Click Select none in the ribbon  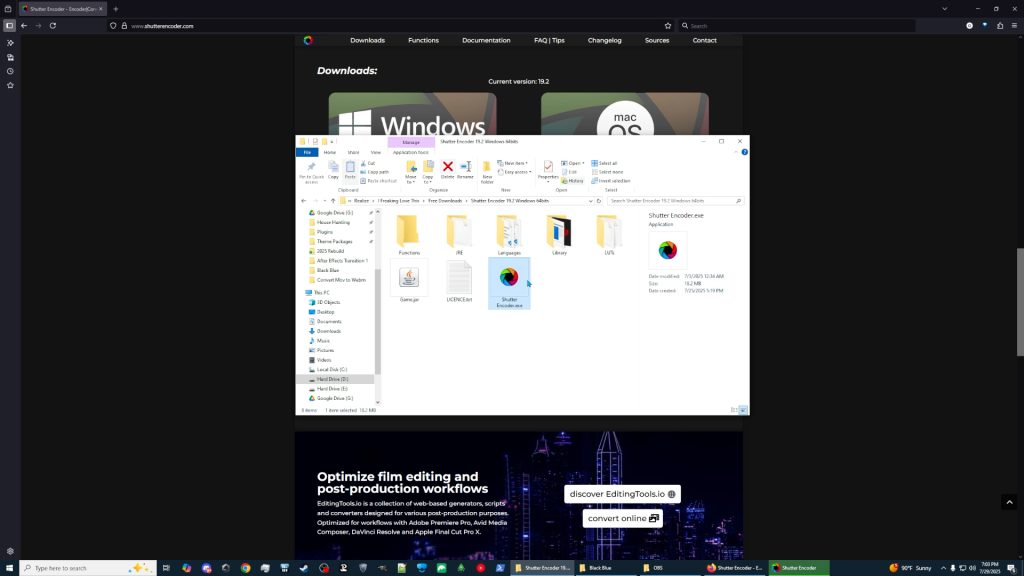pos(607,172)
